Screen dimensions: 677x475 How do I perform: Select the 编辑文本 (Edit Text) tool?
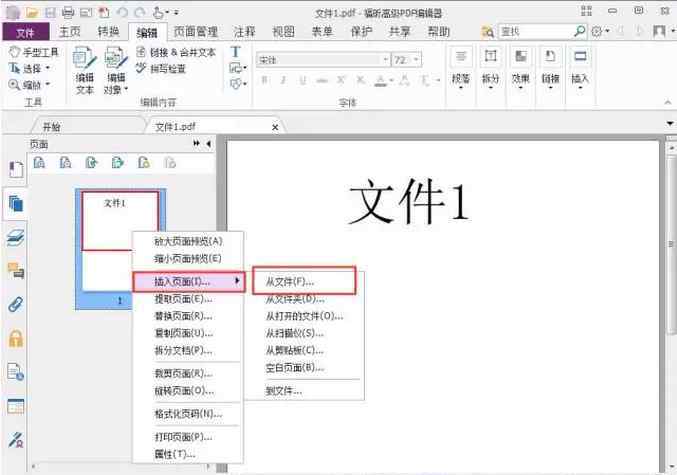click(85, 69)
